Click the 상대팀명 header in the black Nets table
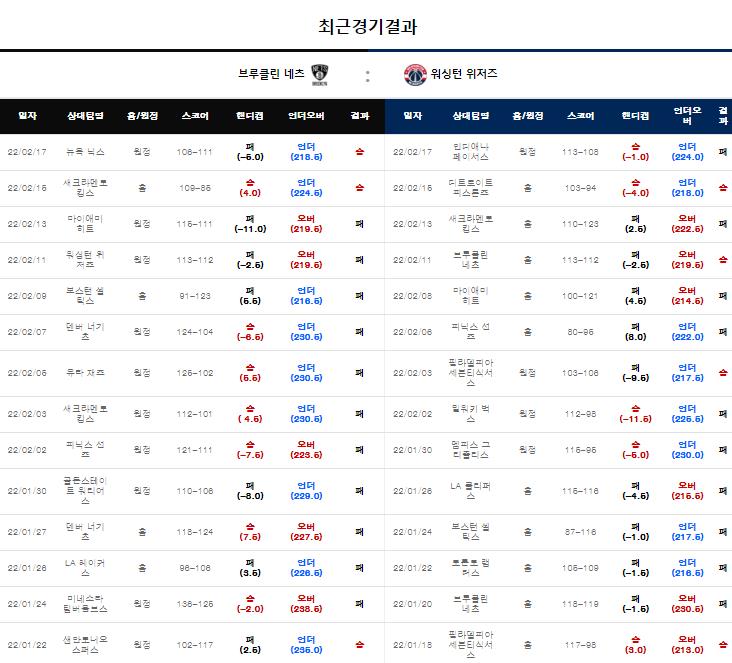The height and width of the screenshot is (663, 732). 85,116
